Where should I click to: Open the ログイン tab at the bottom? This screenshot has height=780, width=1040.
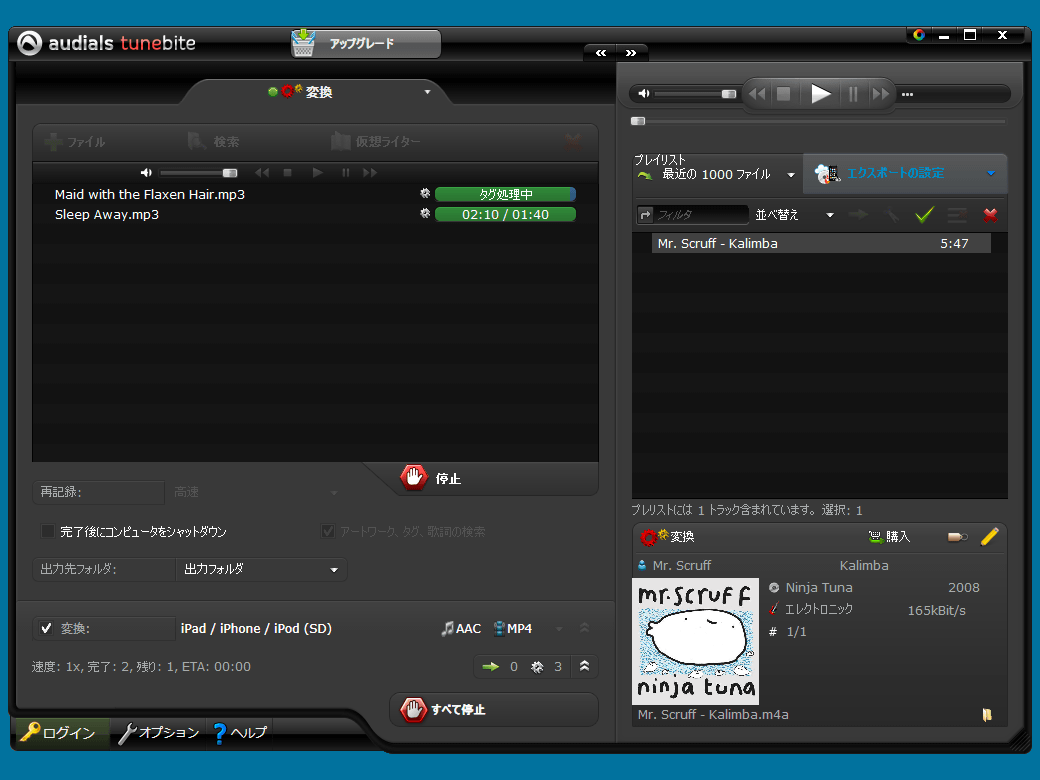[60, 733]
